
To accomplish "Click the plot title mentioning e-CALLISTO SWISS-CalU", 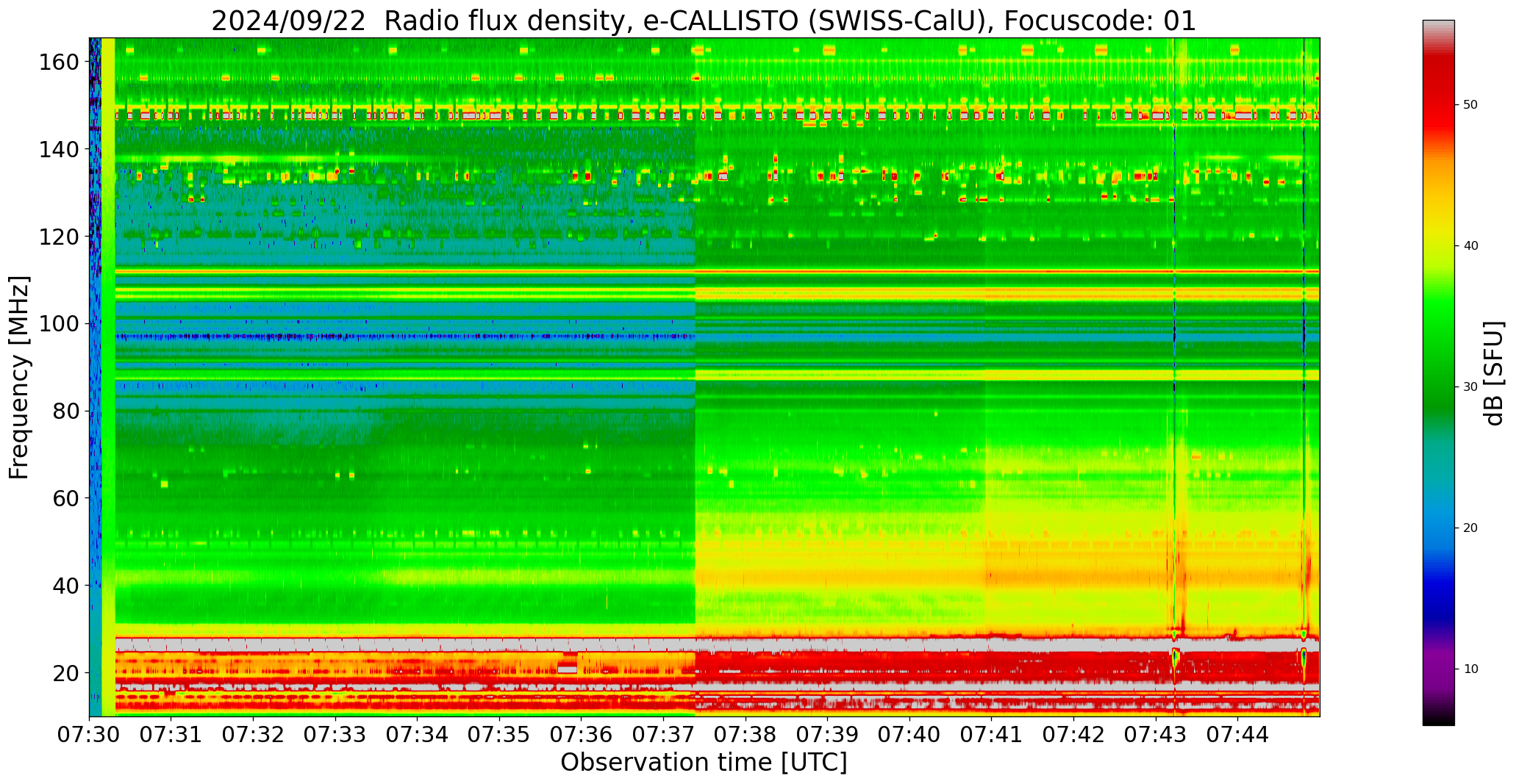I will [704, 21].
